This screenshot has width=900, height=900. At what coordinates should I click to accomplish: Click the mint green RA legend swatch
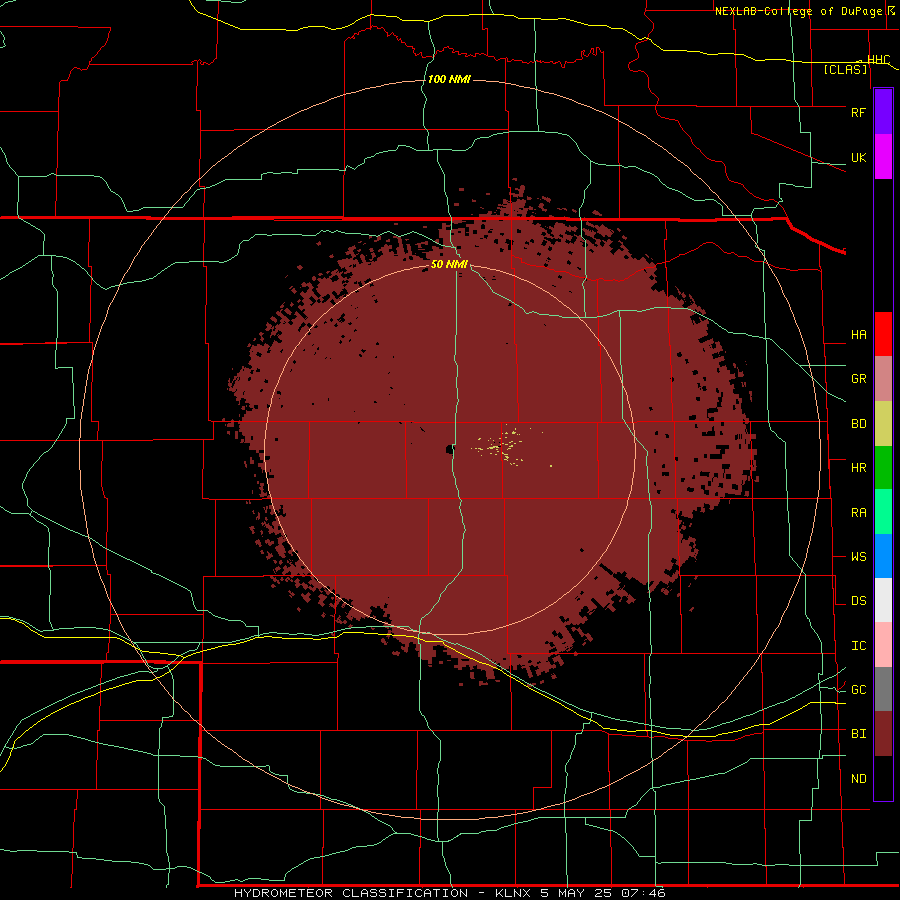click(x=883, y=512)
